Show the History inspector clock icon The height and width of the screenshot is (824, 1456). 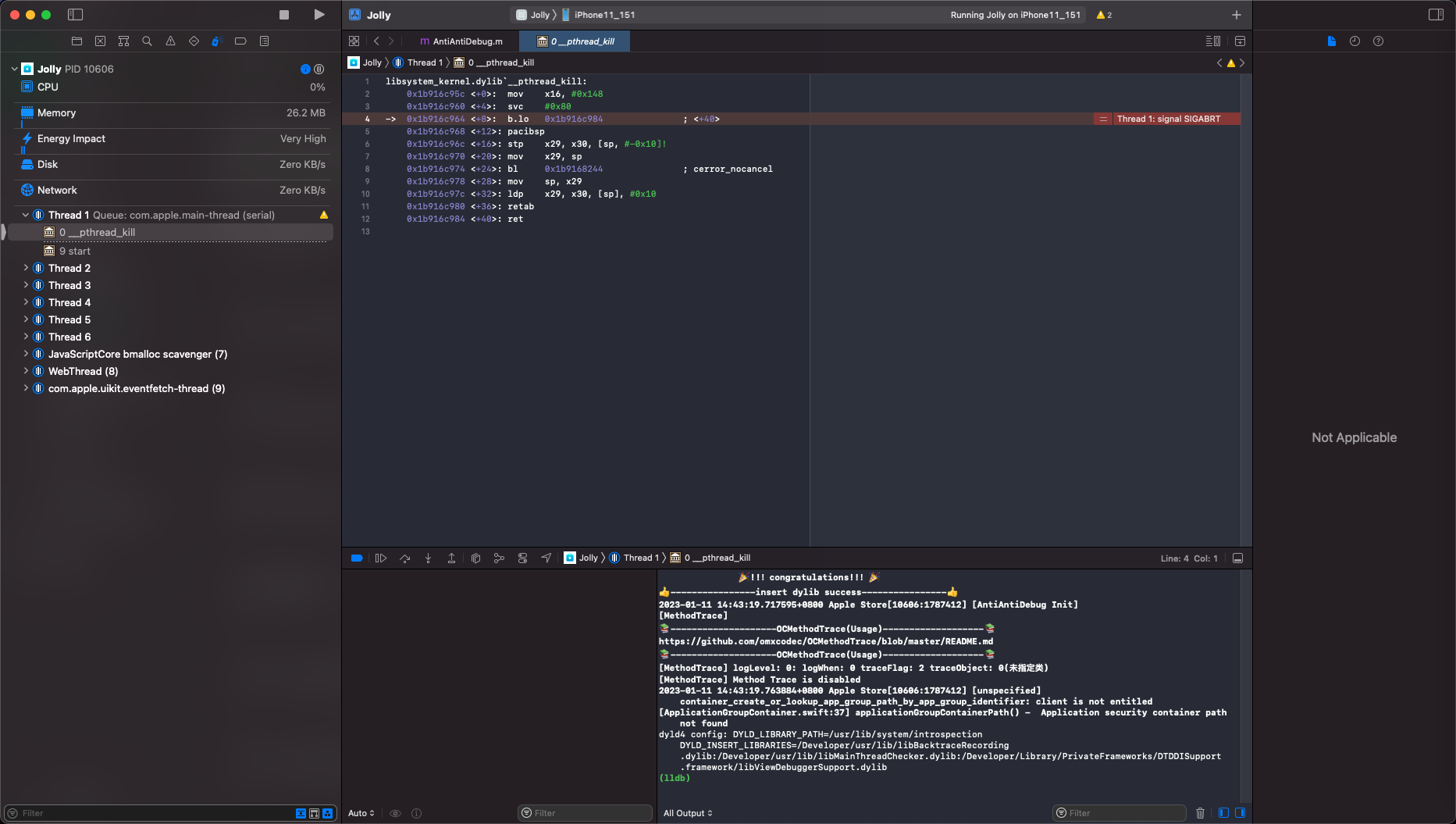point(1355,41)
